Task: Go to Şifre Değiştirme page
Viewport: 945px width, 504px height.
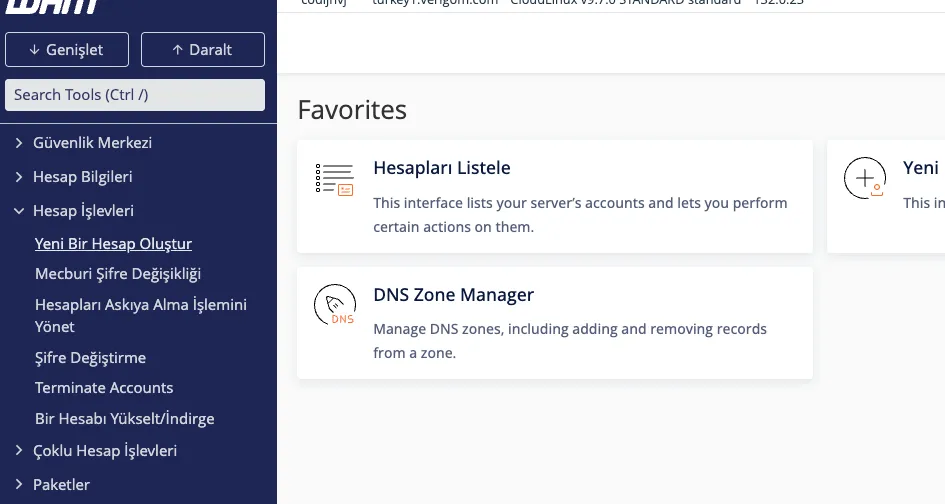Action: click(x=90, y=358)
